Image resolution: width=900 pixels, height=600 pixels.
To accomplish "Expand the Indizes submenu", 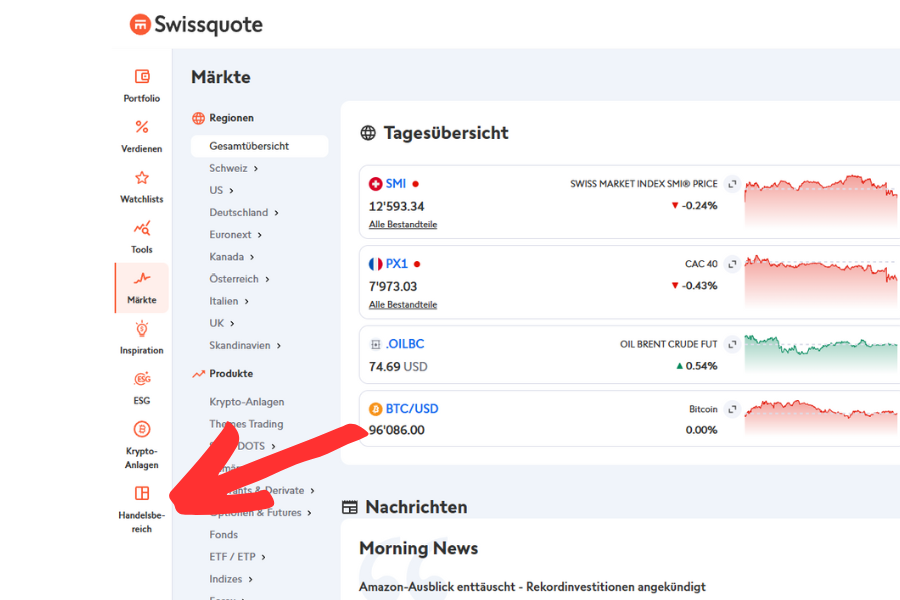I will (250, 579).
